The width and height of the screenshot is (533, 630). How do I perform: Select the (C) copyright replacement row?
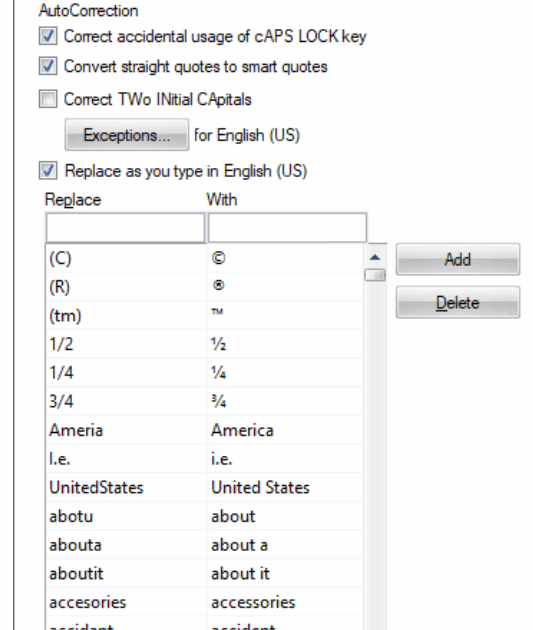pos(204,258)
